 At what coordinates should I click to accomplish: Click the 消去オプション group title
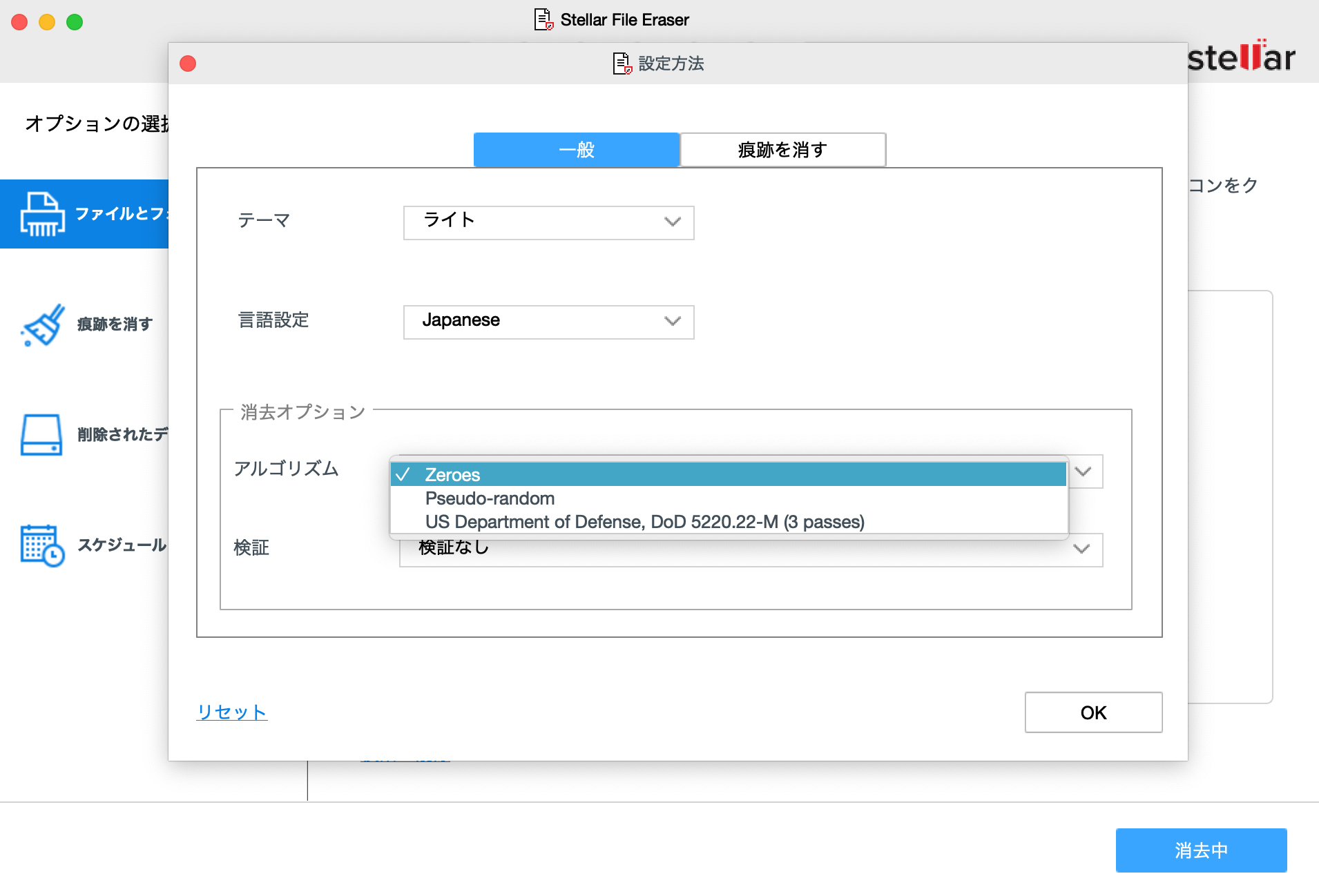(302, 411)
